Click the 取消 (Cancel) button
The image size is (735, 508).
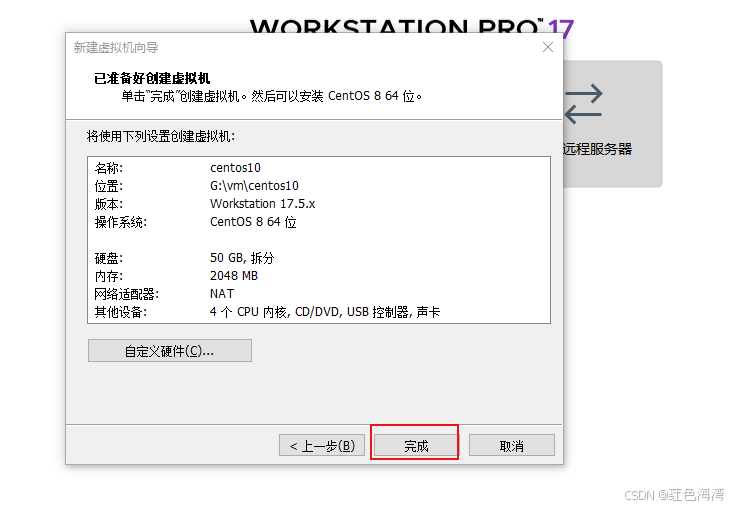pos(511,445)
